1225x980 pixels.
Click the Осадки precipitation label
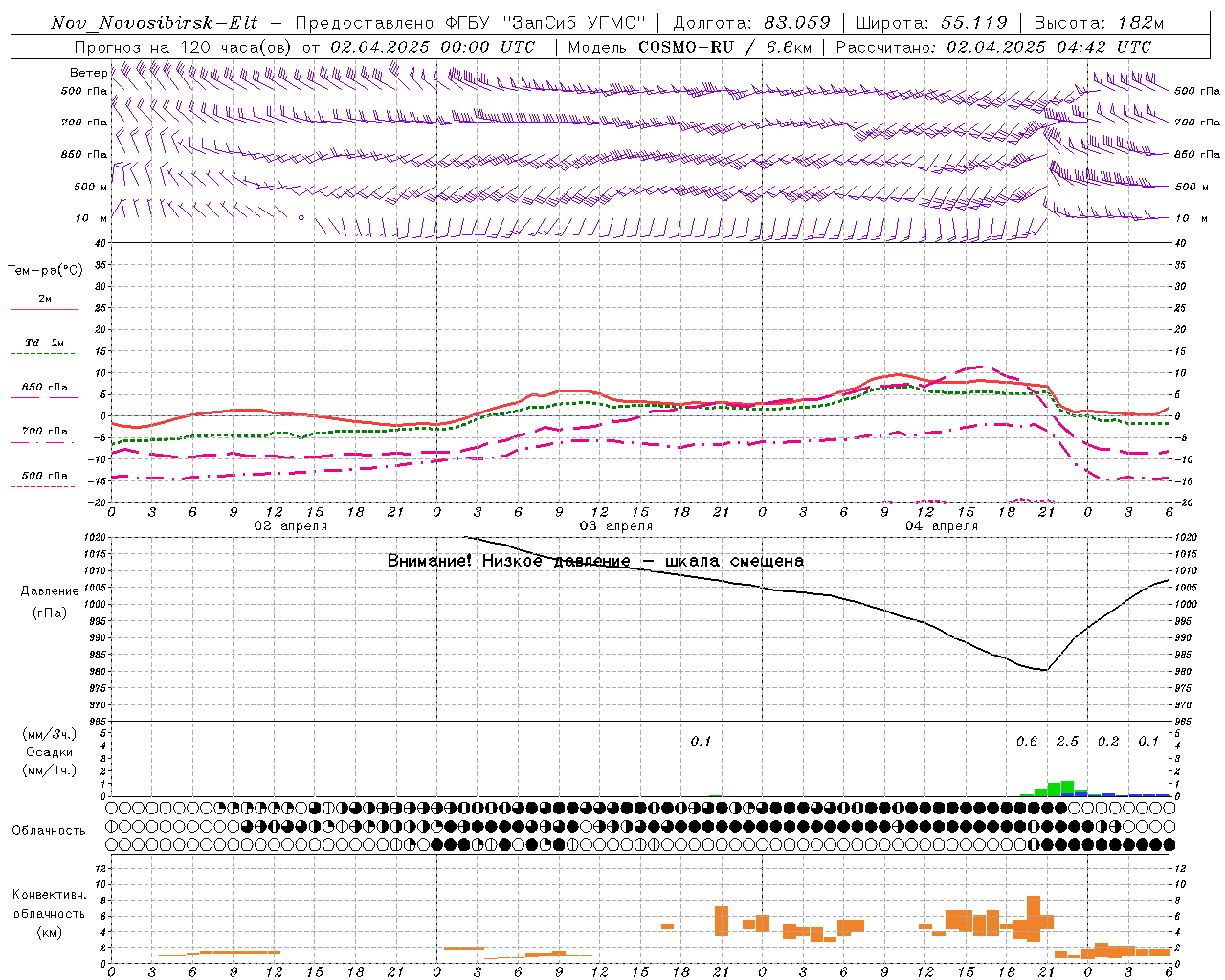(49, 752)
